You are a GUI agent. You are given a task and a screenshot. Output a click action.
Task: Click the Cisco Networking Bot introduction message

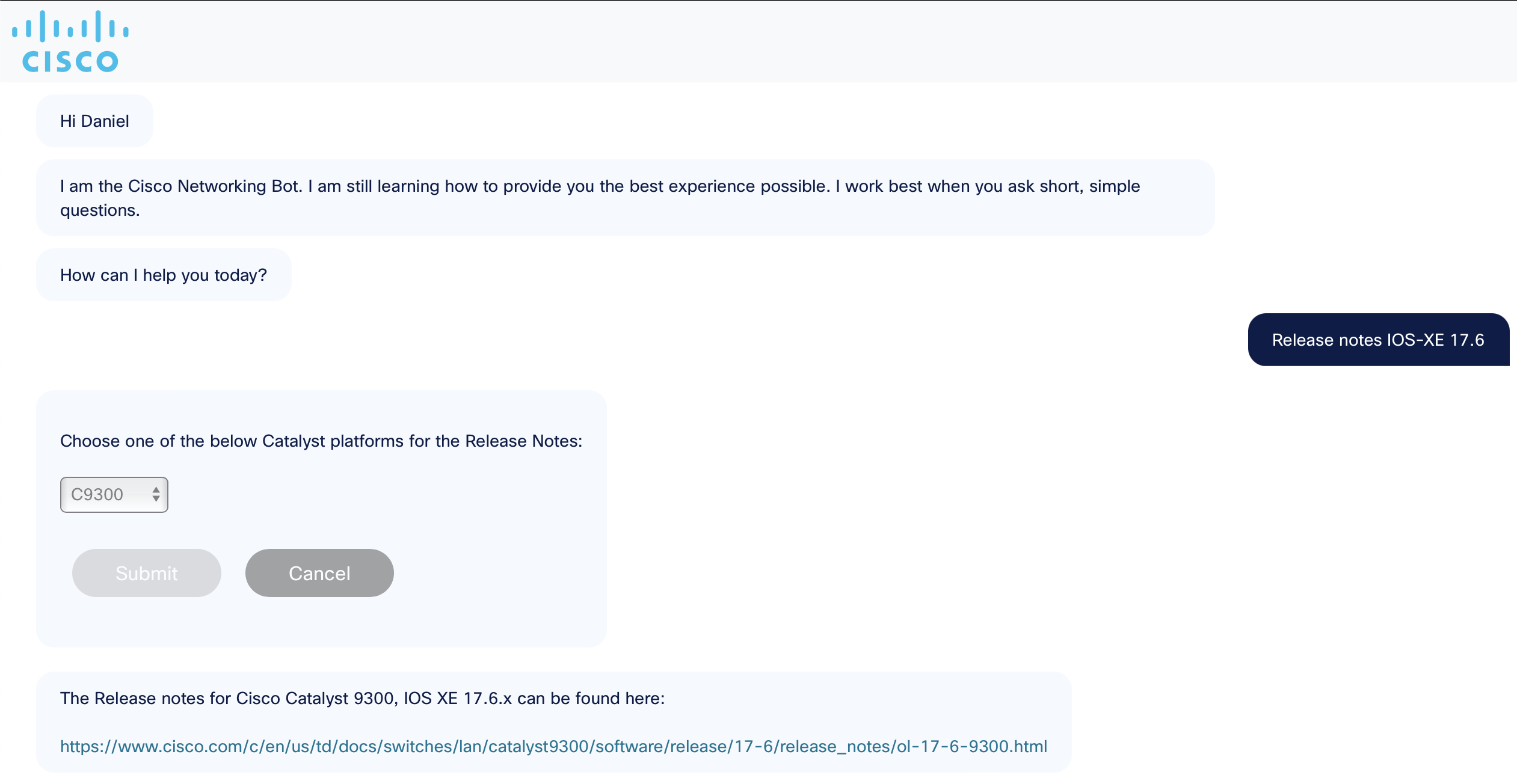click(x=600, y=186)
